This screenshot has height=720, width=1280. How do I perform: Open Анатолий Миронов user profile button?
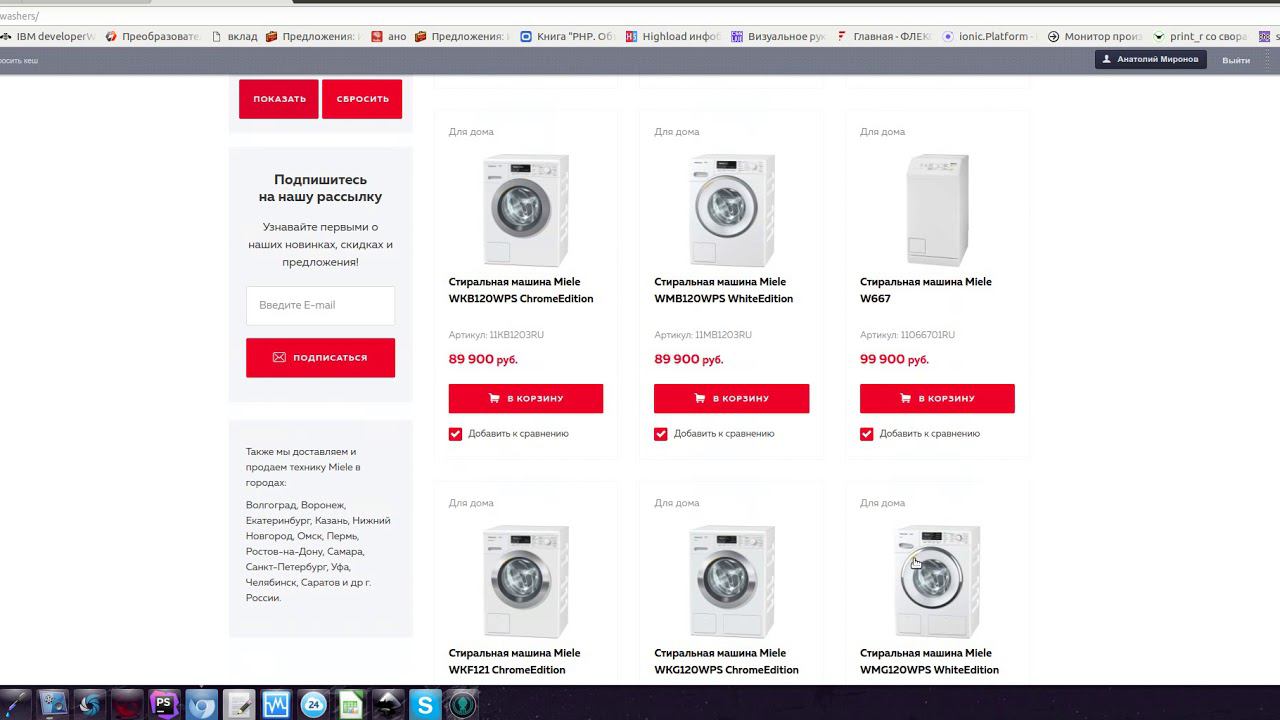click(1150, 60)
